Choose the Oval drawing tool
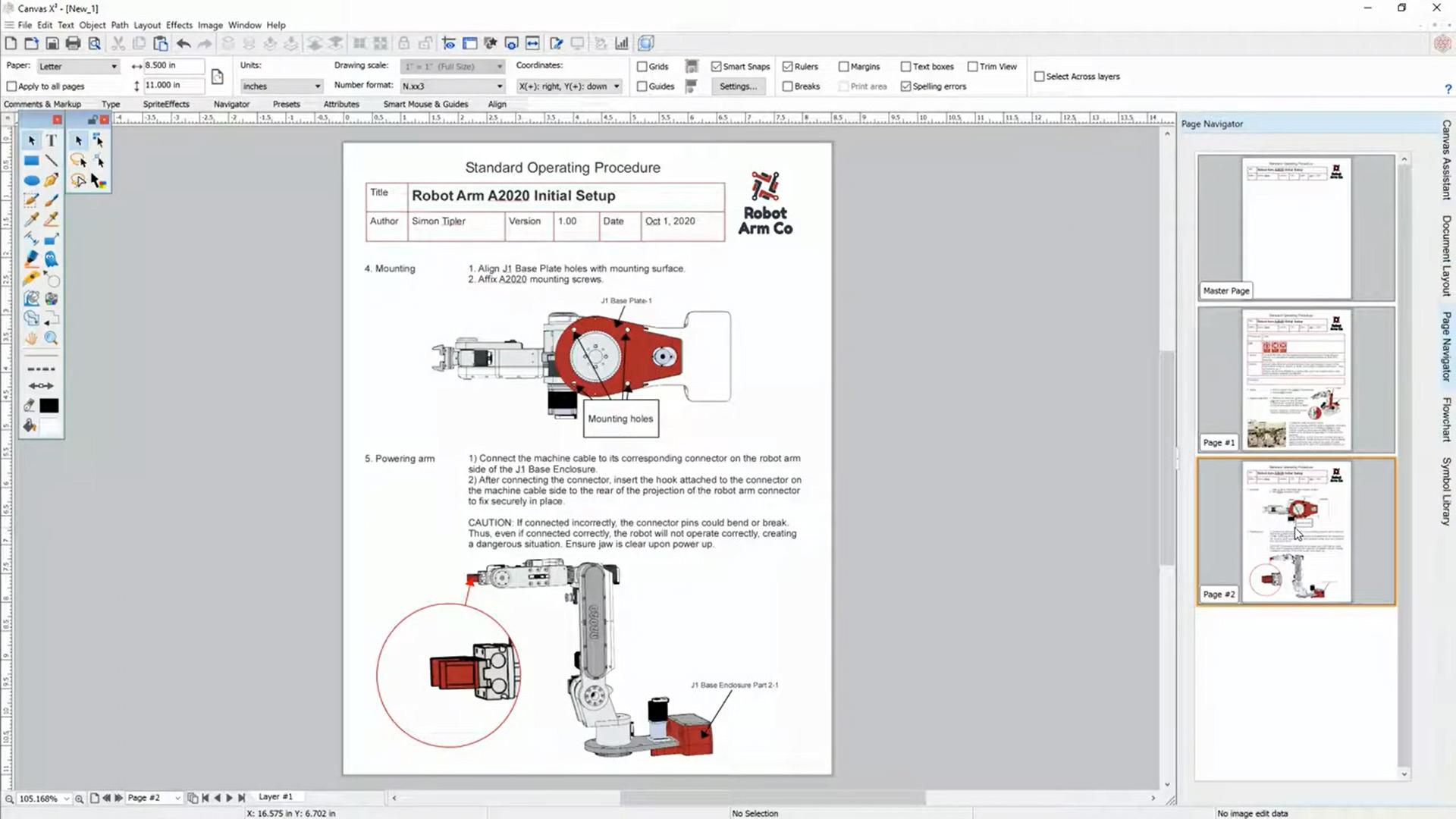The image size is (1456, 819). pyautogui.click(x=31, y=180)
